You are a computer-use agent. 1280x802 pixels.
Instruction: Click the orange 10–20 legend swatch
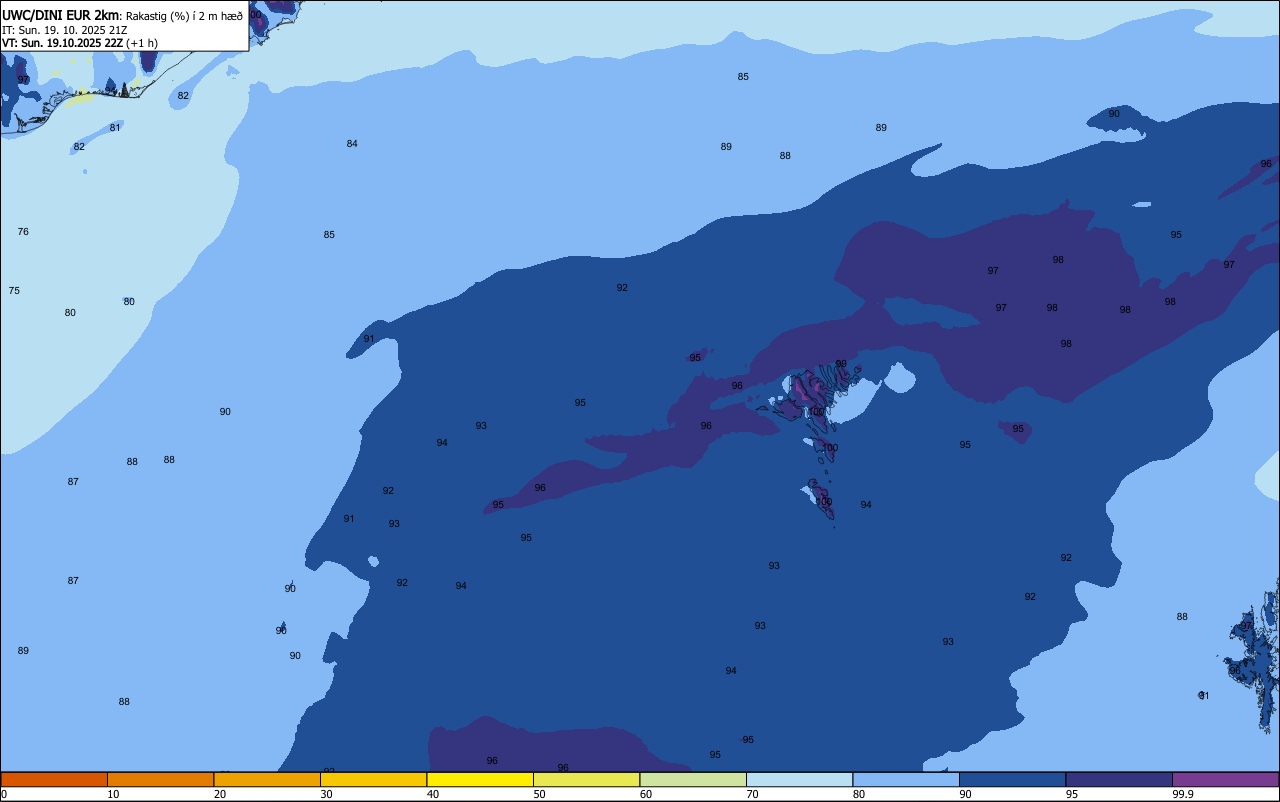click(x=160, y=779)
